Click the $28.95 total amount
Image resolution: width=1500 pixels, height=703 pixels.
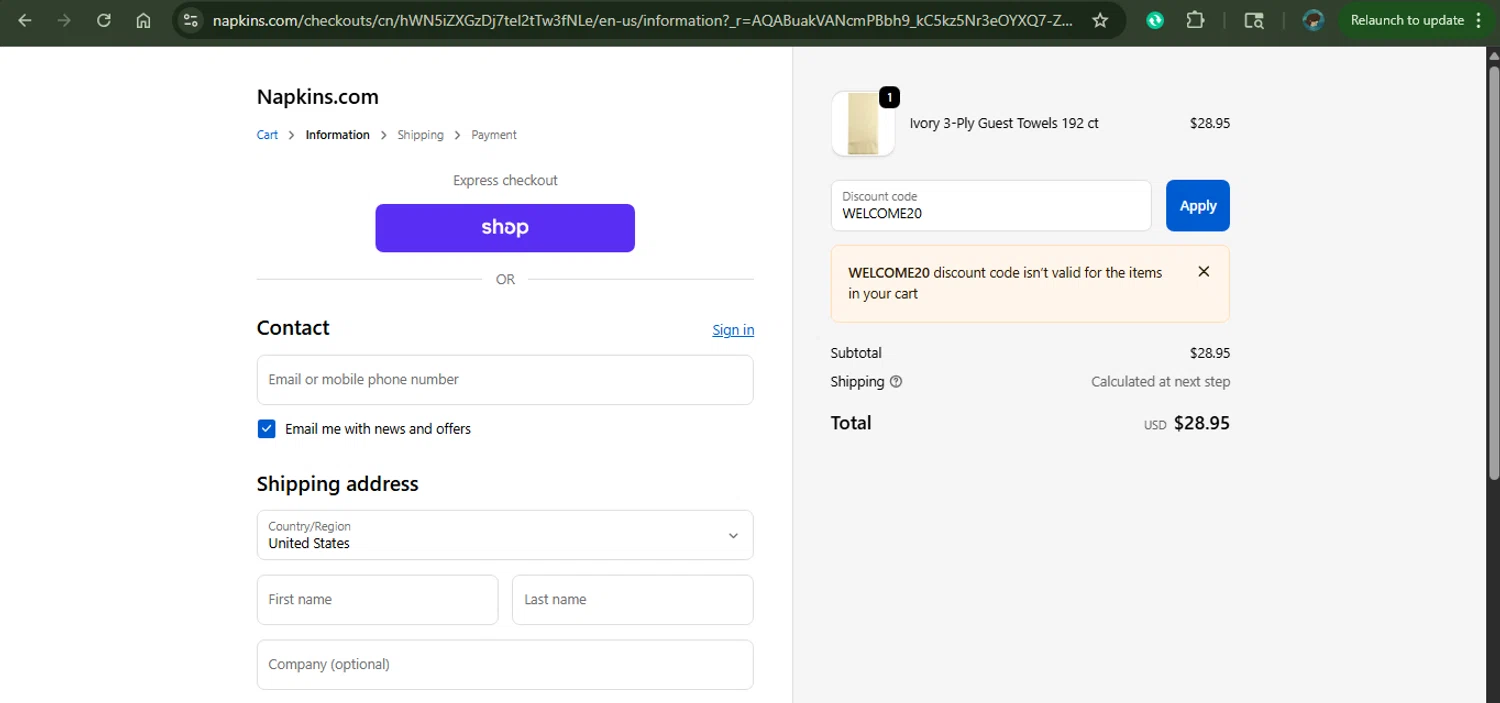point(1202,423)
